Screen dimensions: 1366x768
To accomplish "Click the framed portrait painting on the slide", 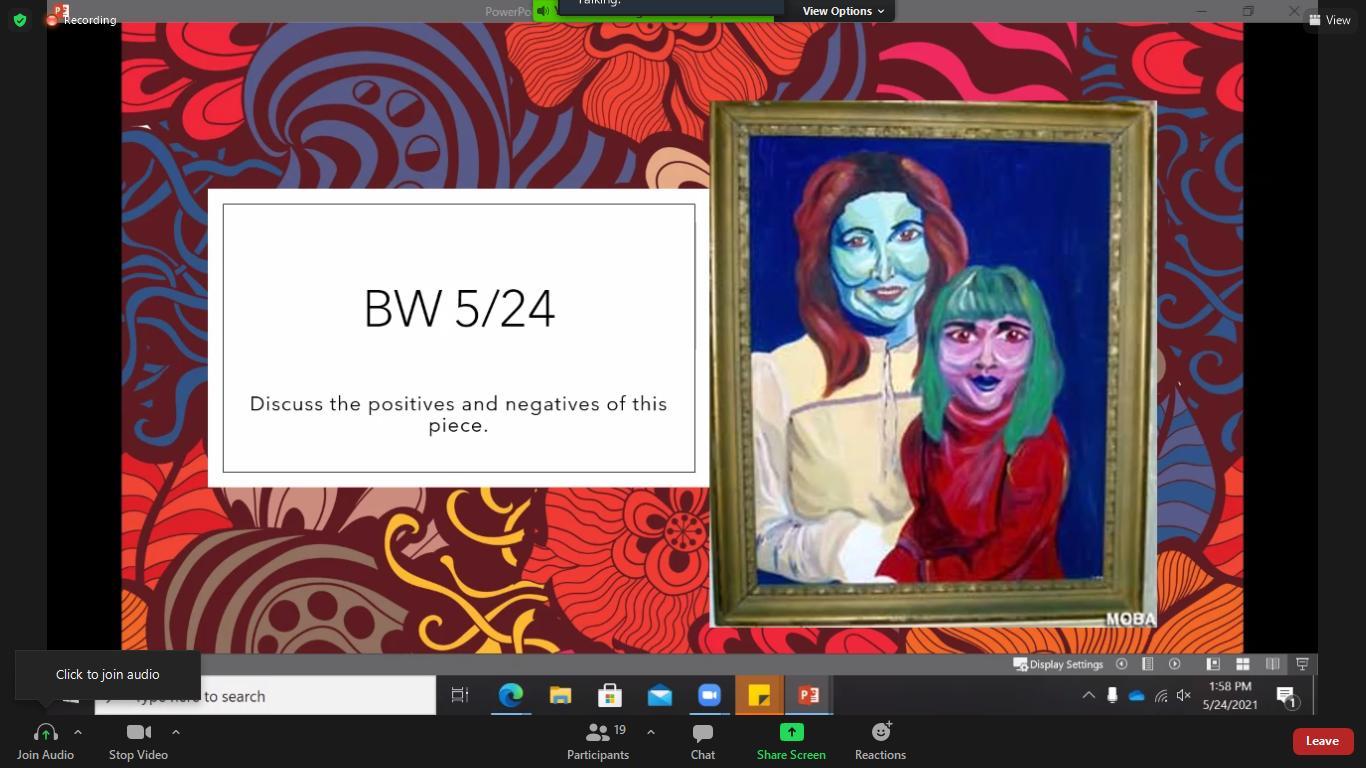I will [933, 364].
